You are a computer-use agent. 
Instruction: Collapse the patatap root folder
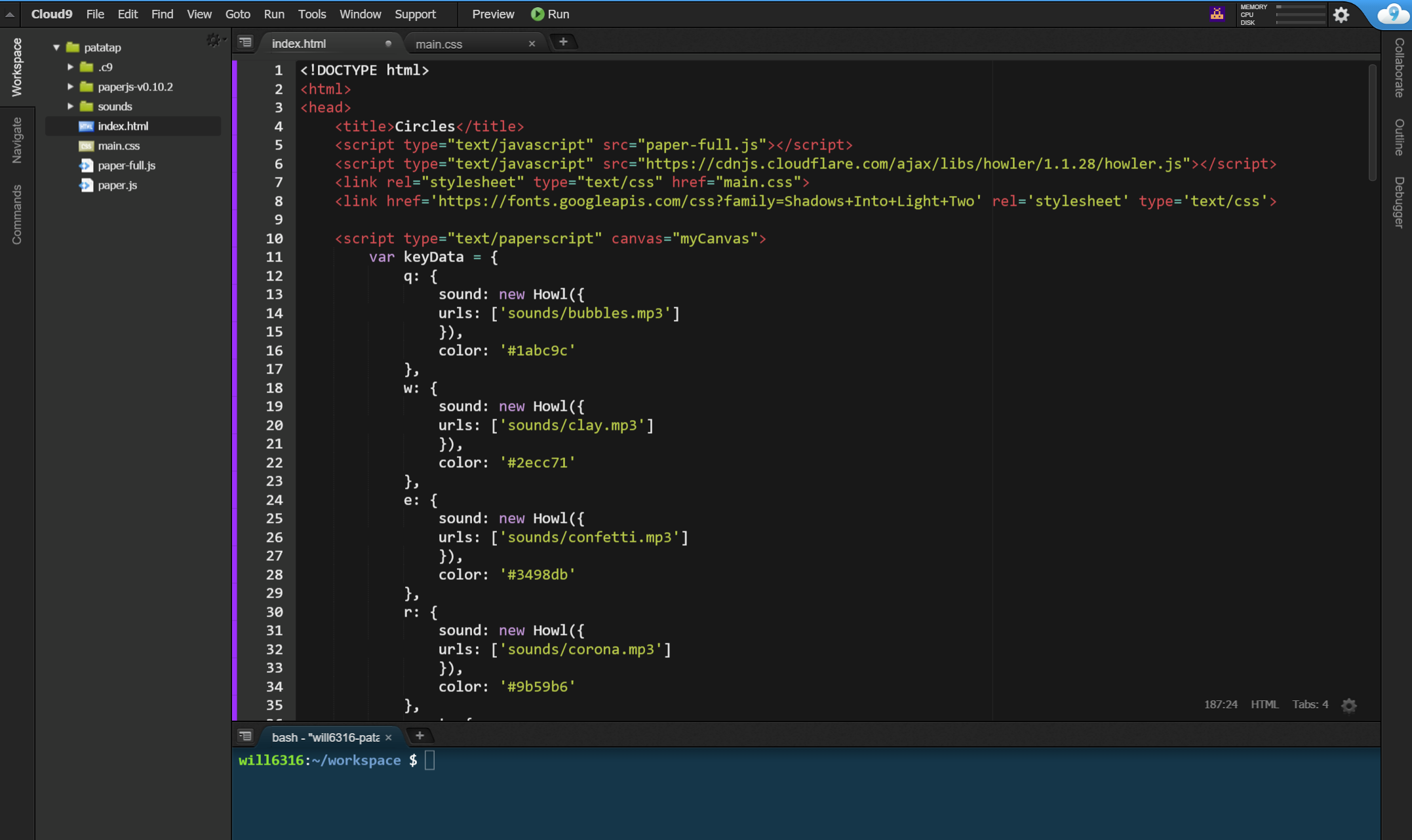[56, 47]
